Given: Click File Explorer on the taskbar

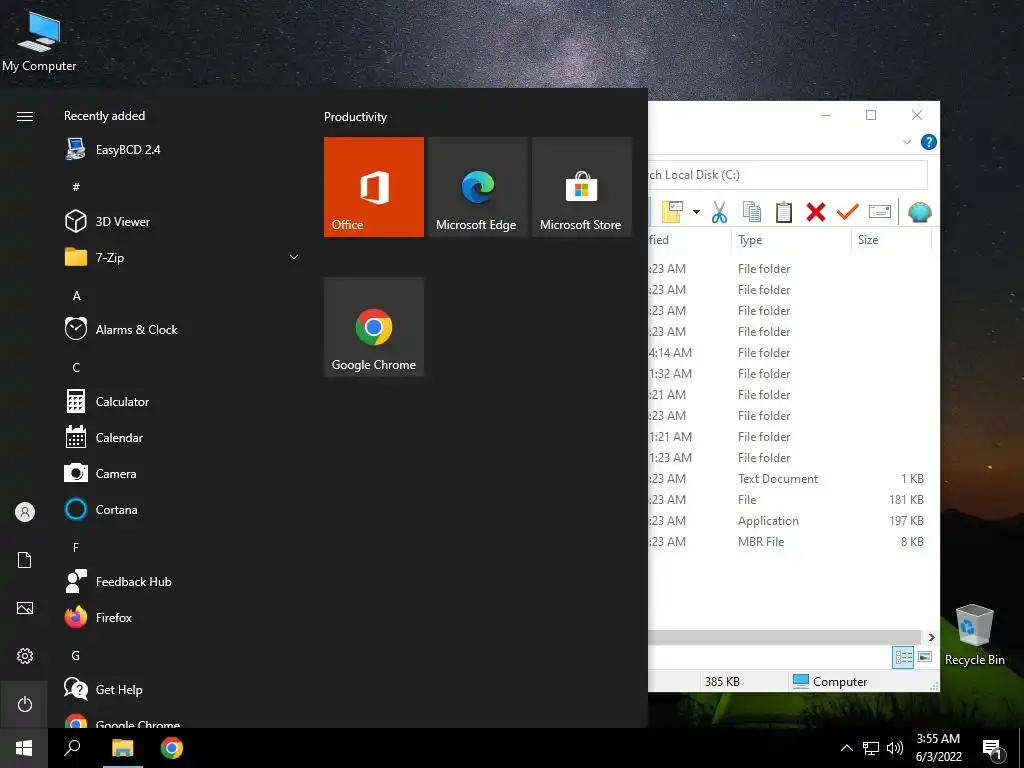Looking at the screenshot, I should click(x=122, y=748).
